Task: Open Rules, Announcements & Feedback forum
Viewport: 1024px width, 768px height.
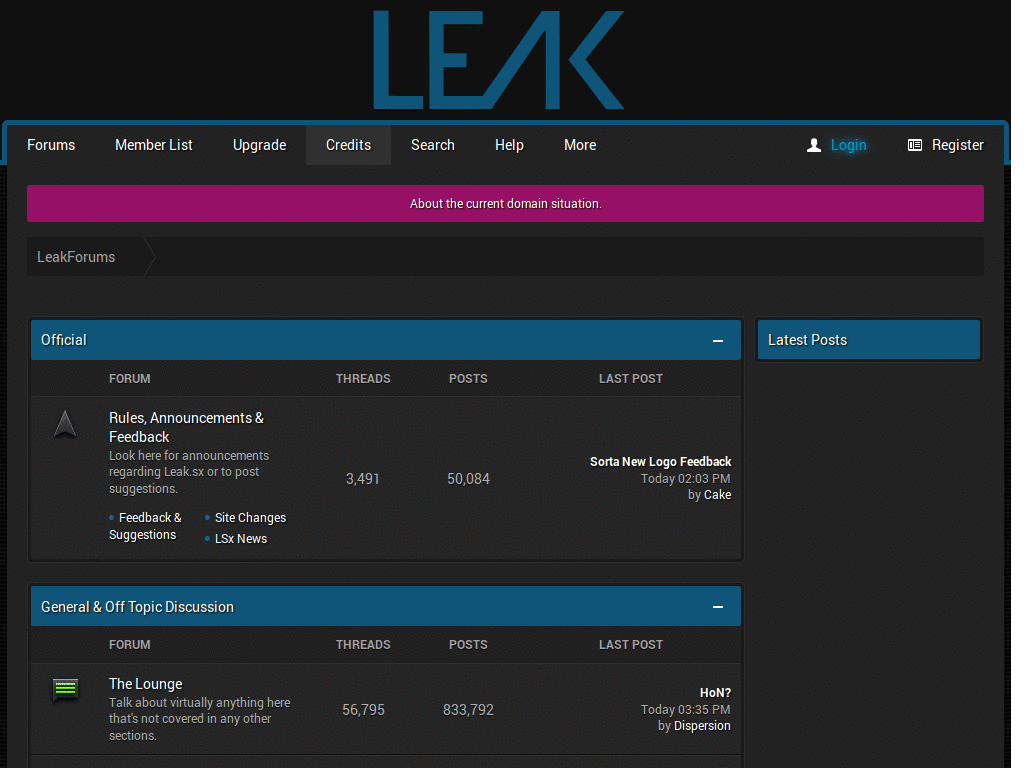Action: [186, 427]
